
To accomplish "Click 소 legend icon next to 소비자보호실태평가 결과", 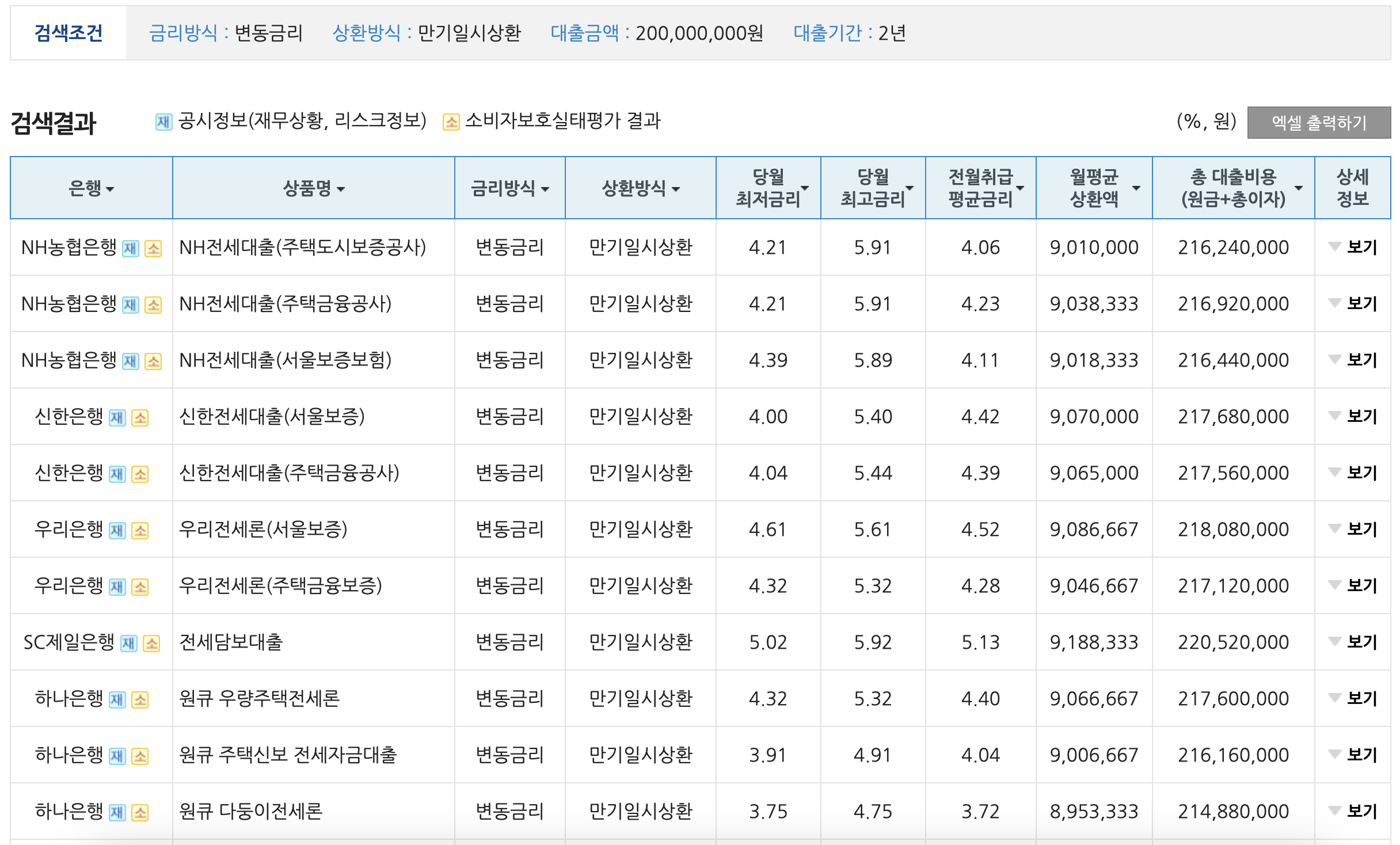I will click(451, 122).
